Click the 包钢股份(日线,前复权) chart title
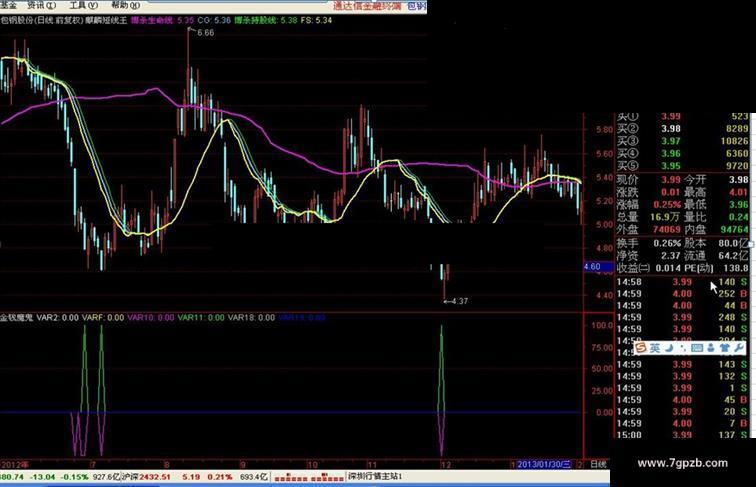 click(x=41, y=20)
